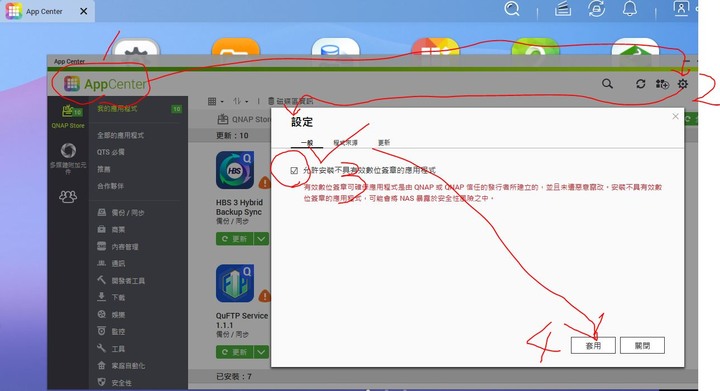Select the 娛樂 category

click(x=112, y=314)
